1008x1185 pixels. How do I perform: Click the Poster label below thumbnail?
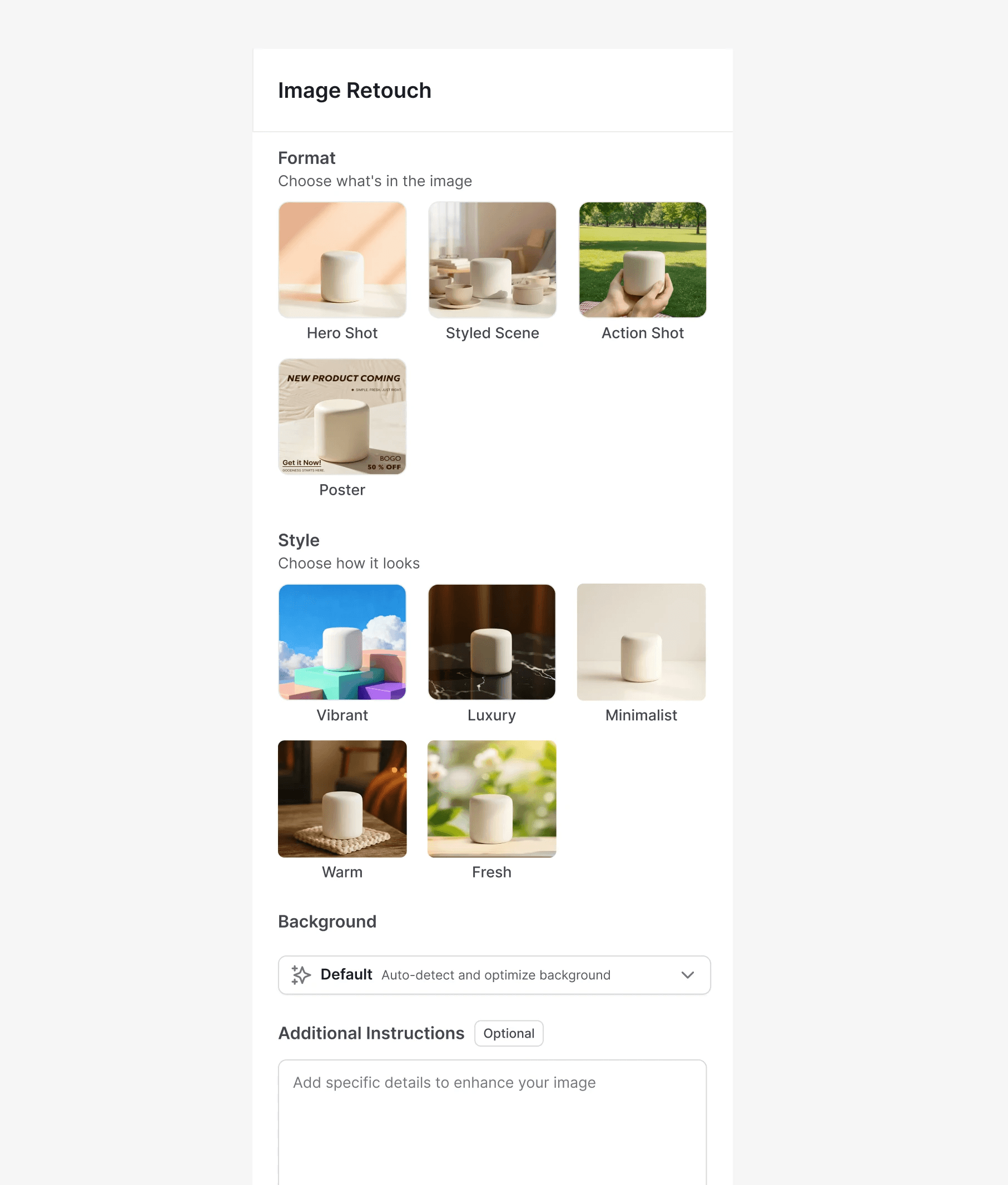342,490
